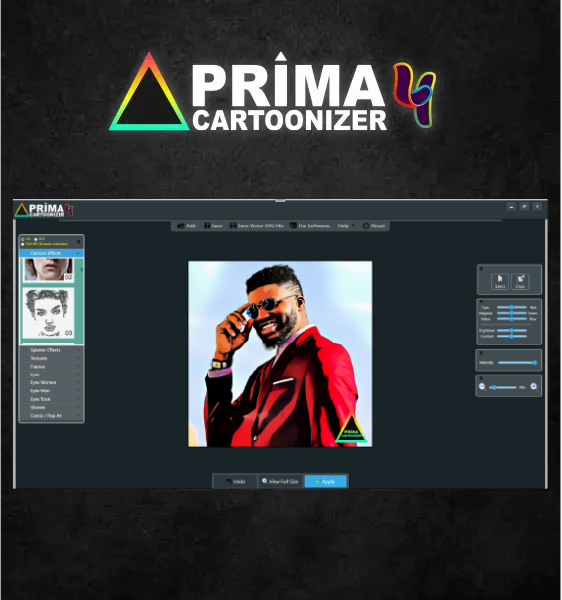Activate the Crop tool

point(520,281)
